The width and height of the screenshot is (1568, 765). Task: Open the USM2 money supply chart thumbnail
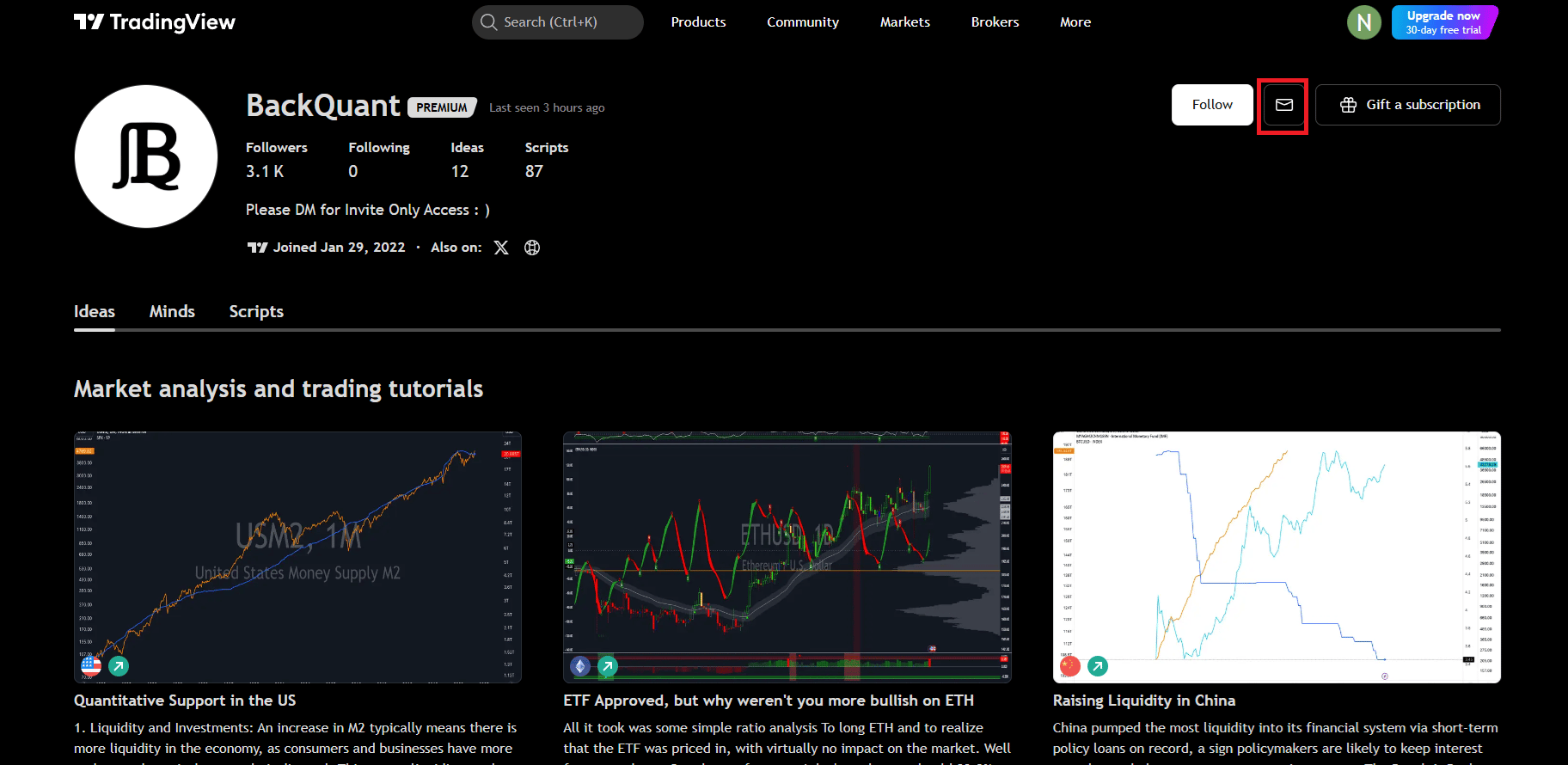[297, 557]
